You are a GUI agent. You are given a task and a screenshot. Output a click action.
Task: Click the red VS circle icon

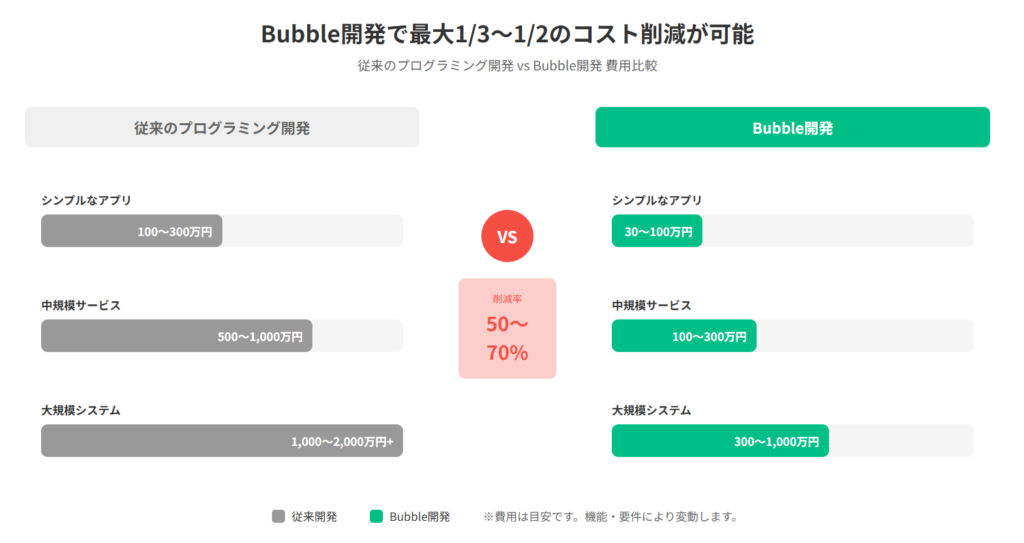[x=507, y=237]
